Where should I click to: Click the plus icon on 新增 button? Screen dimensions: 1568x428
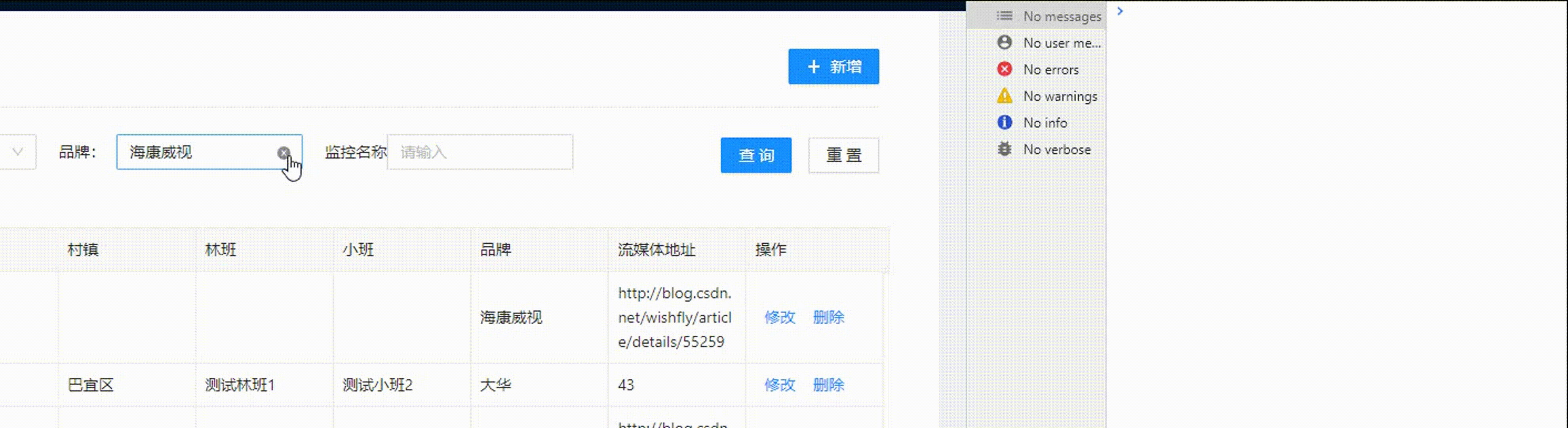click(x=814, y=67)
